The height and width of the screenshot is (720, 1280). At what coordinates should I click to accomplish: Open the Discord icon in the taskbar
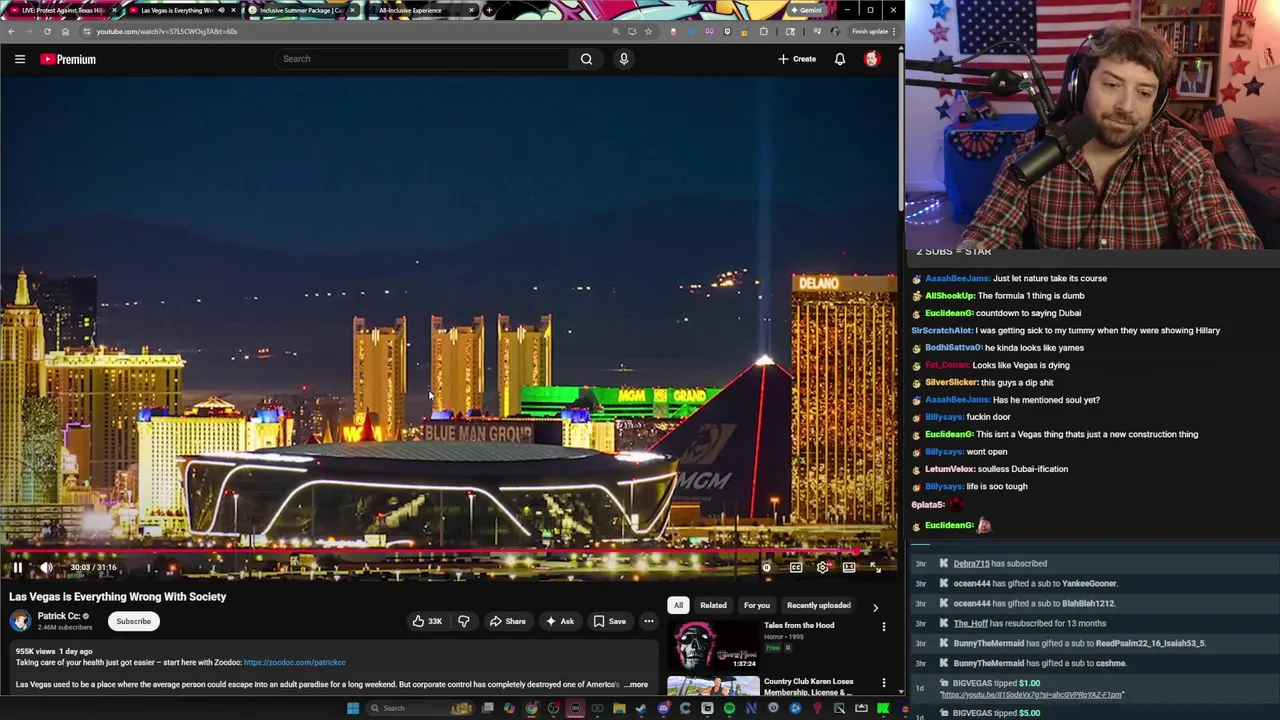pos(663,708)
